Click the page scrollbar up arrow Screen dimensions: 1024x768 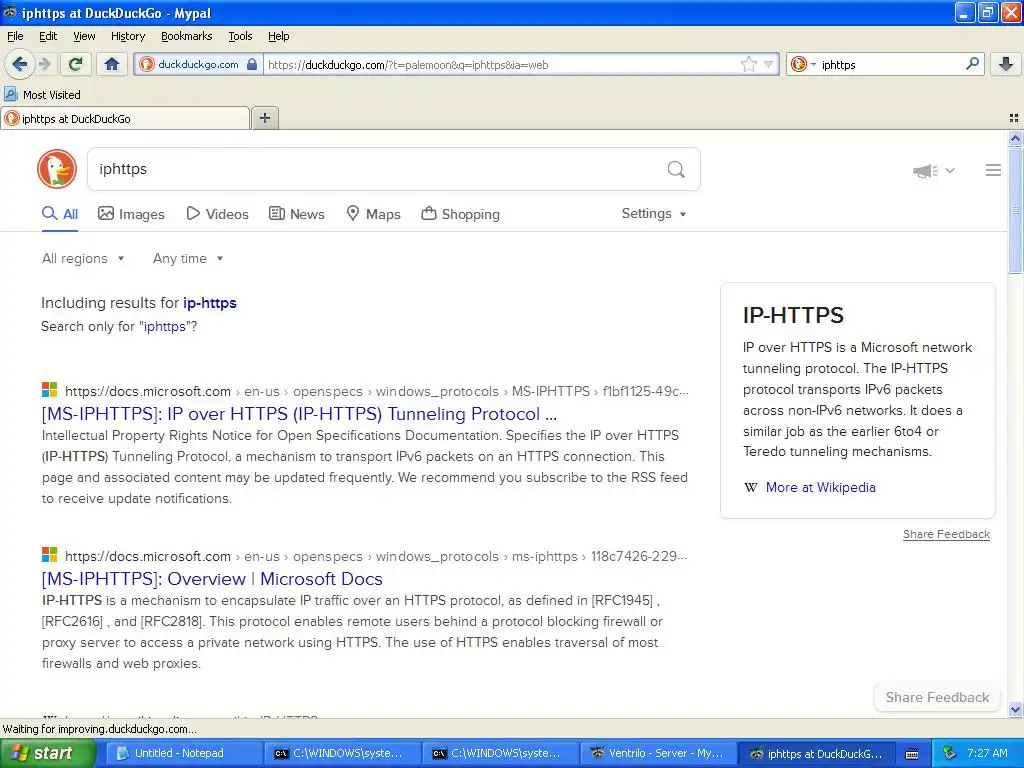click(1015, 138)
